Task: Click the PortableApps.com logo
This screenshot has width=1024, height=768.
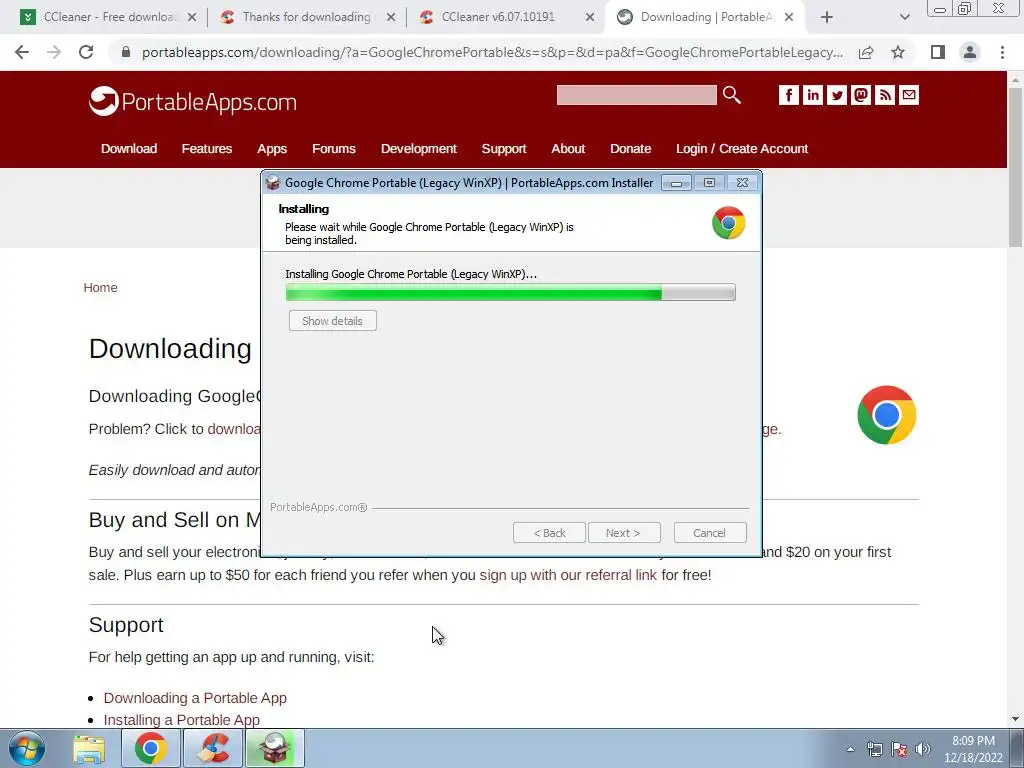Action: tap(193, 101)
